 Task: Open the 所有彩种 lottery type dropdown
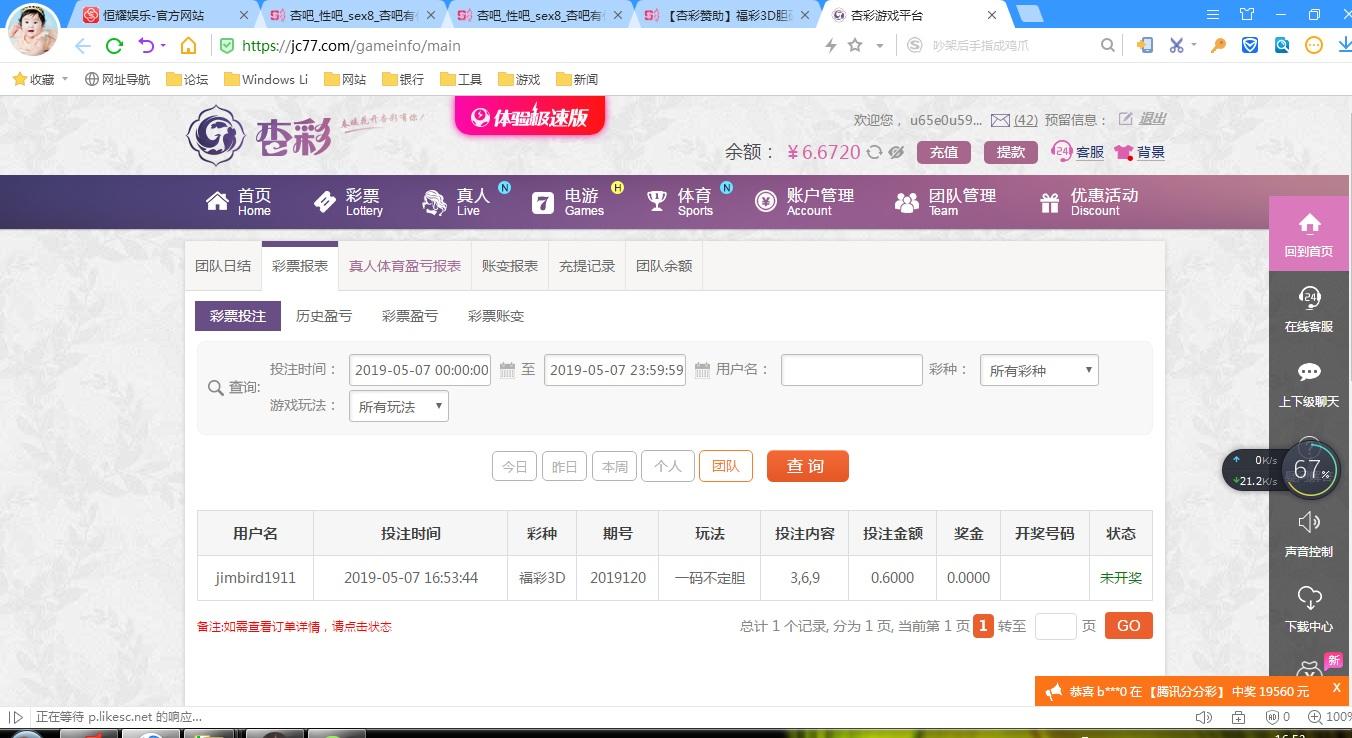point(1038,370)
